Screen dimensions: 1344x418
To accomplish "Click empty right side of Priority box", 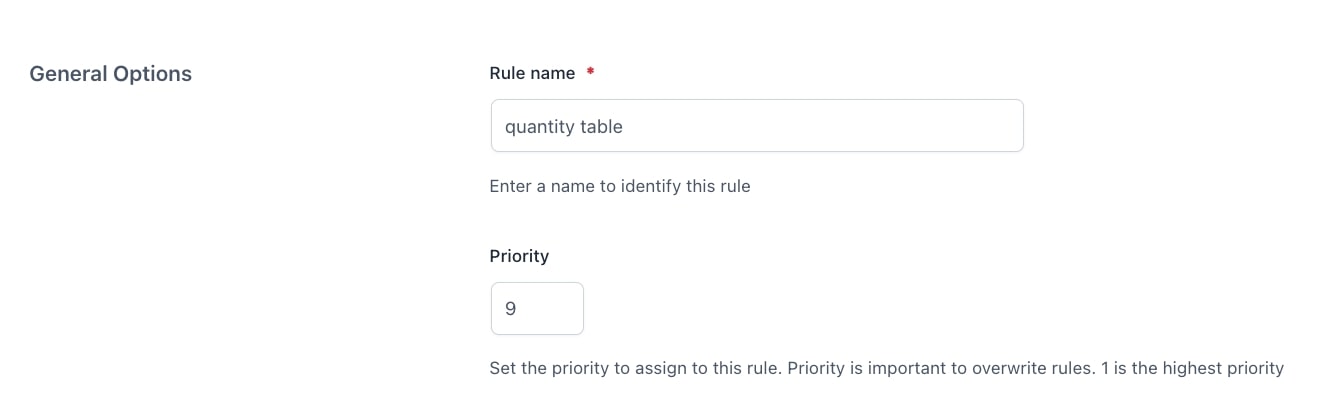I will pos(560,309).
